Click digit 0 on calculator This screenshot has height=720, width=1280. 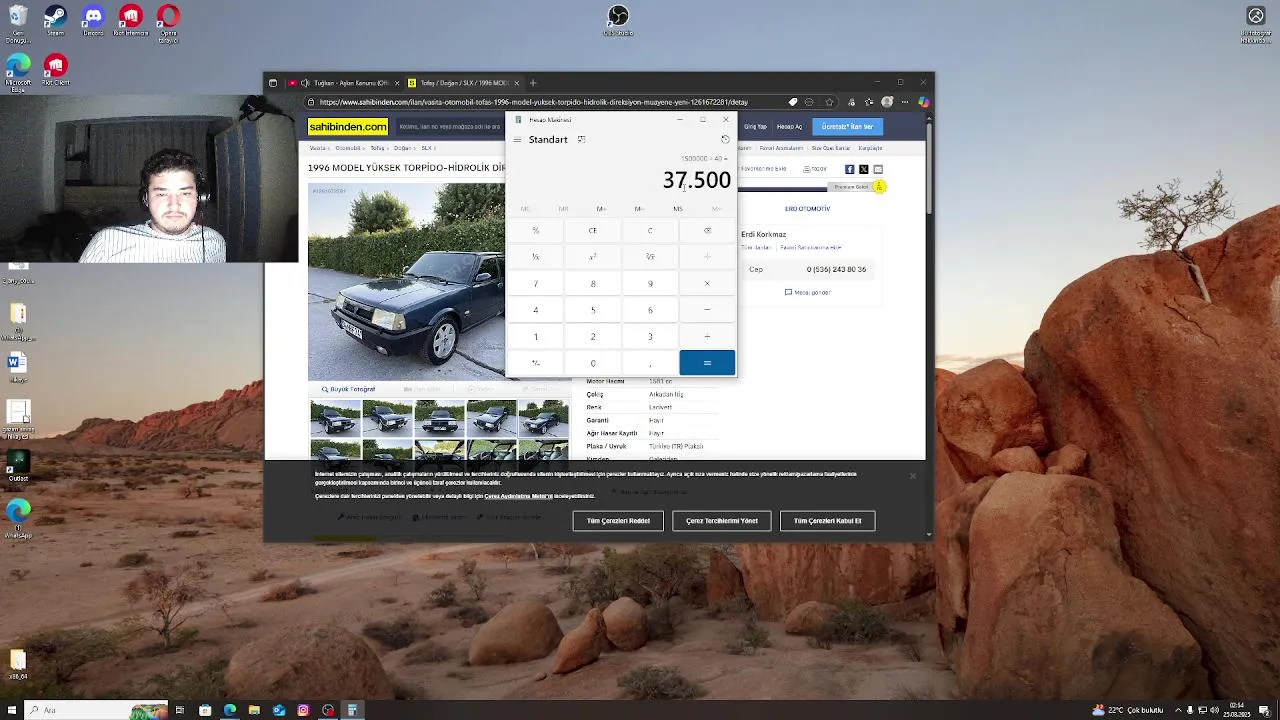593,363
